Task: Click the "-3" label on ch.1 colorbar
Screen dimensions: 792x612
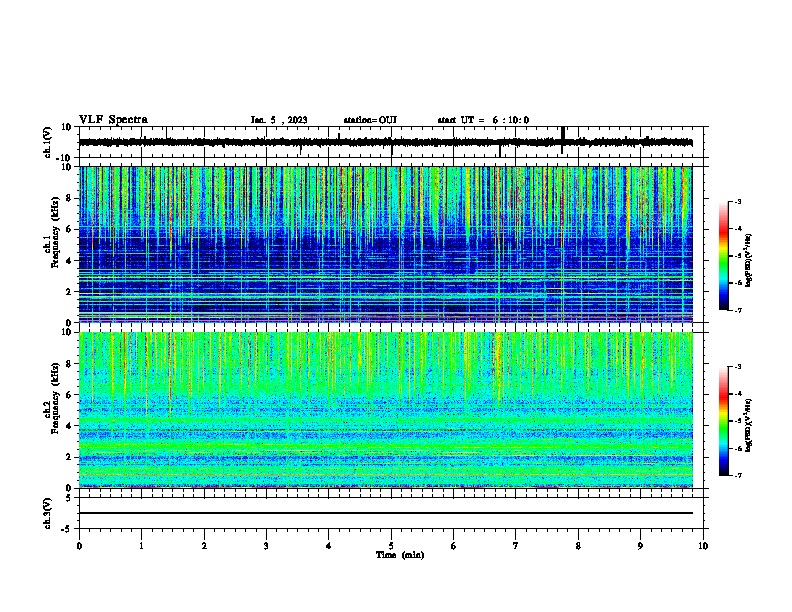Action: pyautogui.click(x=738, y=201)
